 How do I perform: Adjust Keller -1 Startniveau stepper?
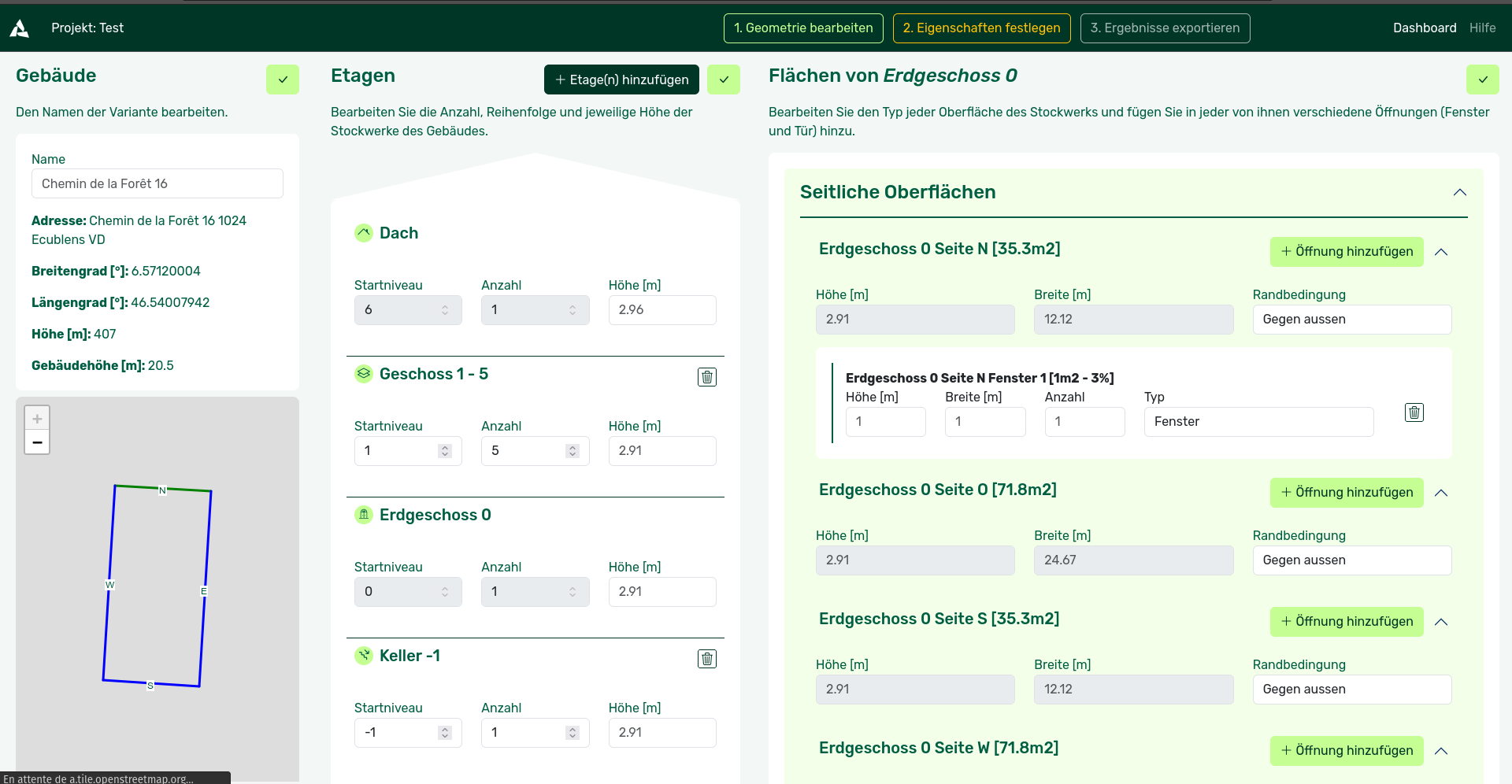[445, 733]
